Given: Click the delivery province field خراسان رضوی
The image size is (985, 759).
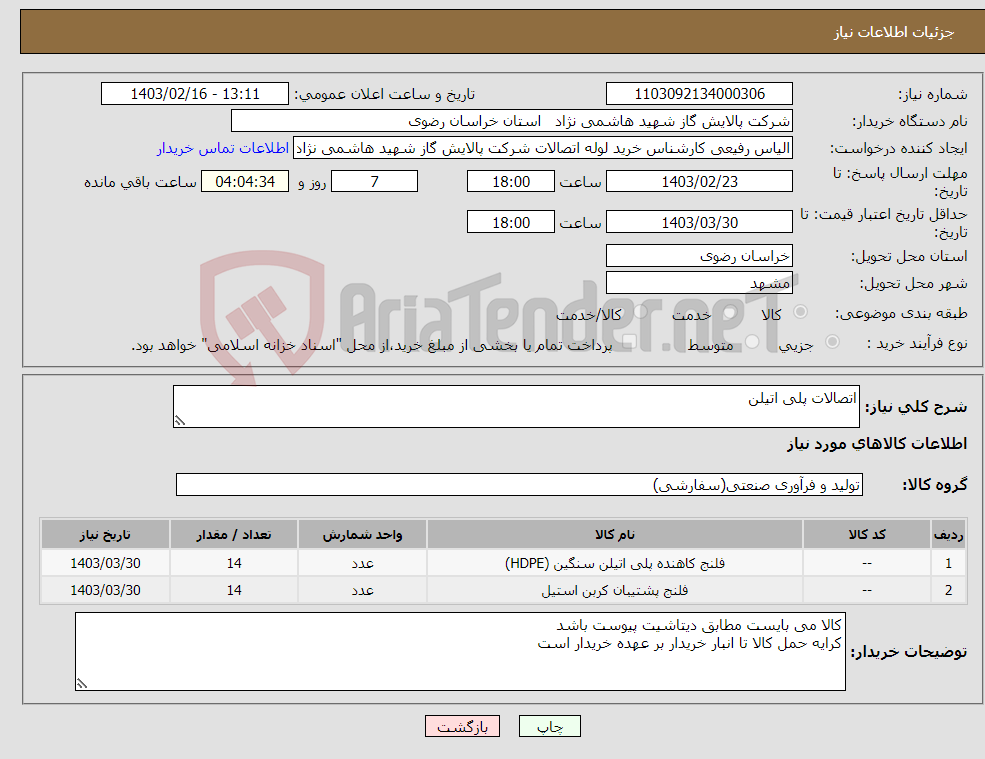Looking at the screenshot, I should click(x=699, y=256).
